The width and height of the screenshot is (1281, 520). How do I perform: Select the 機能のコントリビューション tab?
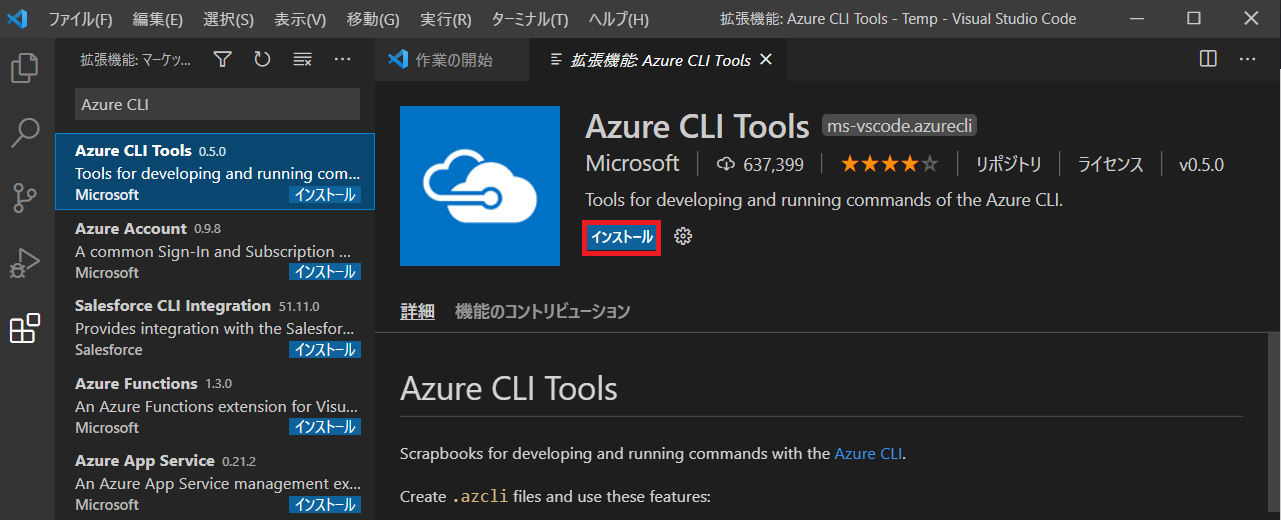[x=542, y=312]
